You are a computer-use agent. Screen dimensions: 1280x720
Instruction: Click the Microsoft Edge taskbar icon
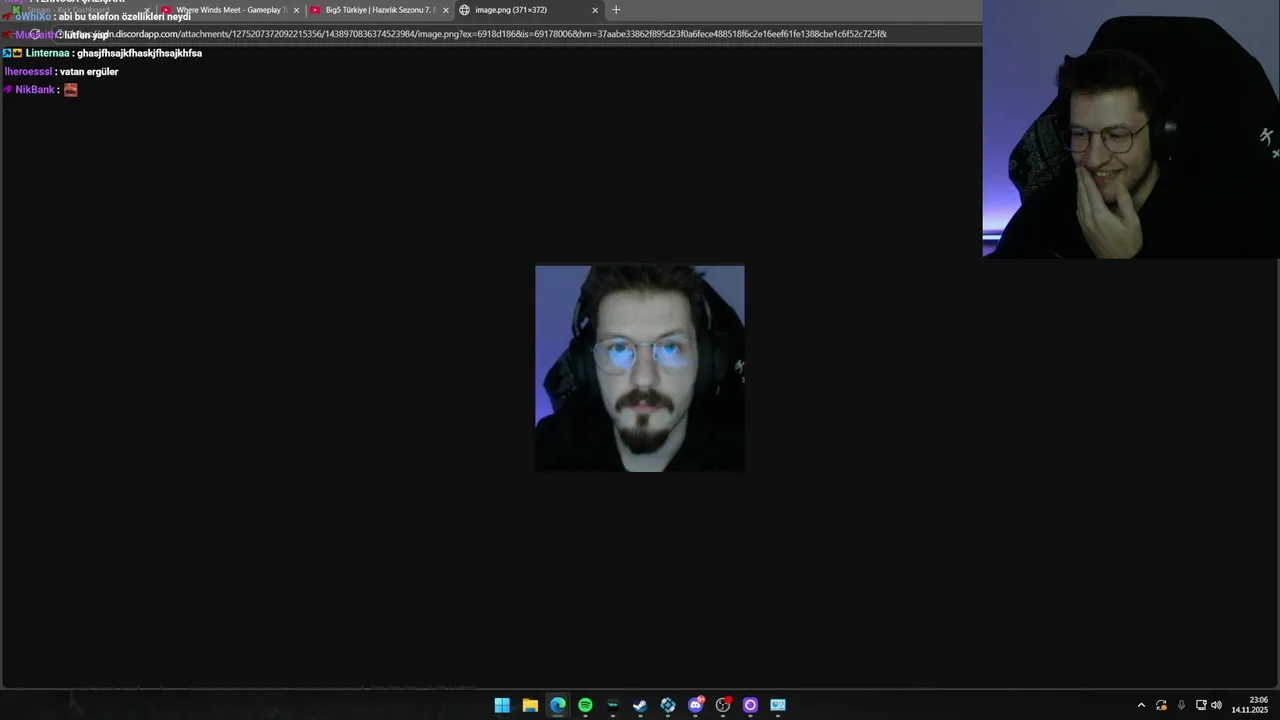558,705
